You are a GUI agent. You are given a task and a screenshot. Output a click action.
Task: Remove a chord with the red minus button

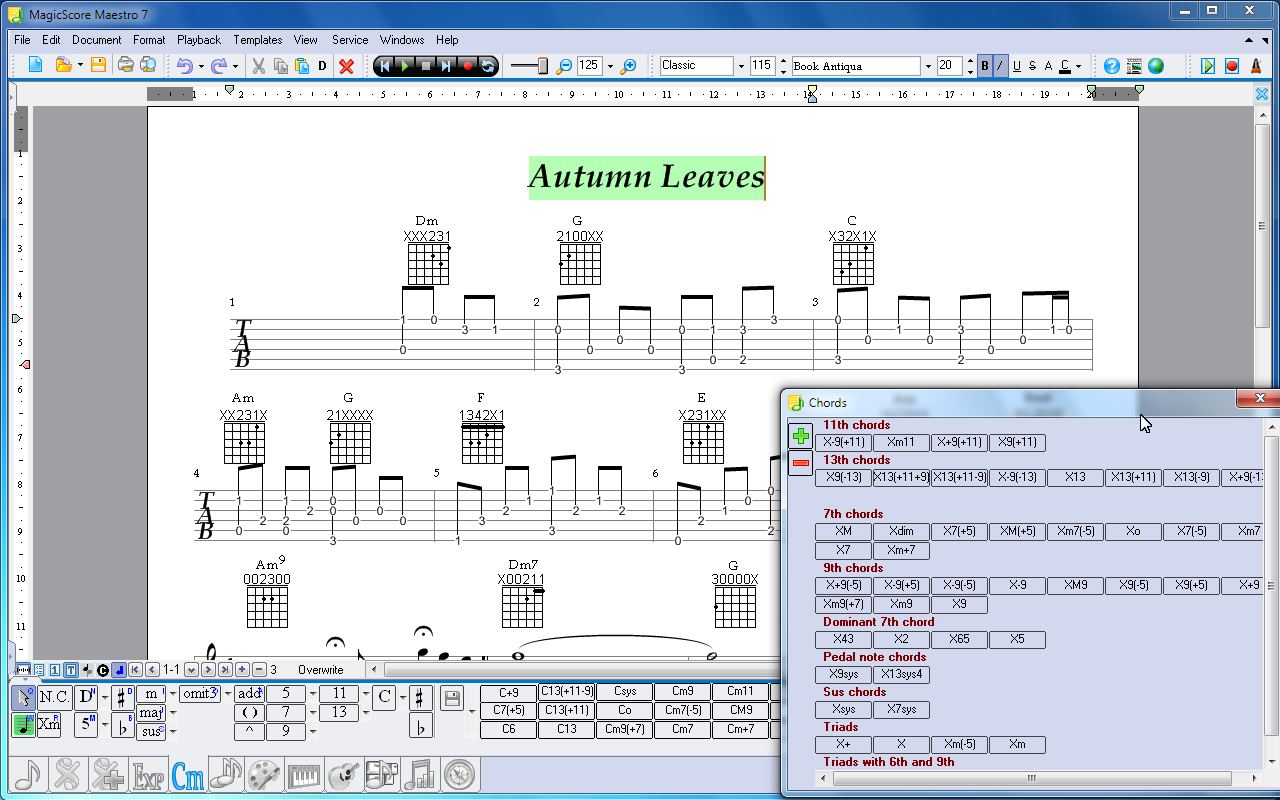coord(801,462)
